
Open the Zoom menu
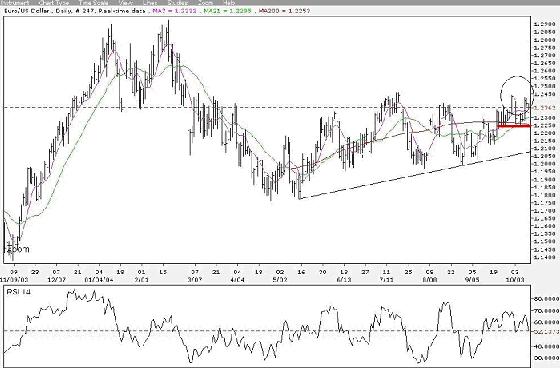(205, 3)
